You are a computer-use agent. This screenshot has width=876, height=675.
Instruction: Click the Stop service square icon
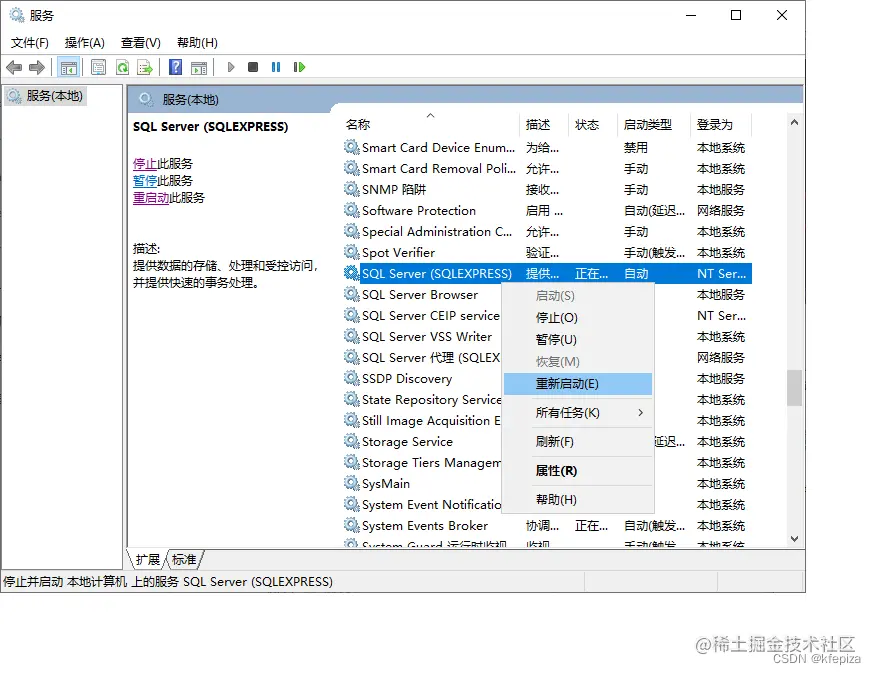(x=253, y=67)
